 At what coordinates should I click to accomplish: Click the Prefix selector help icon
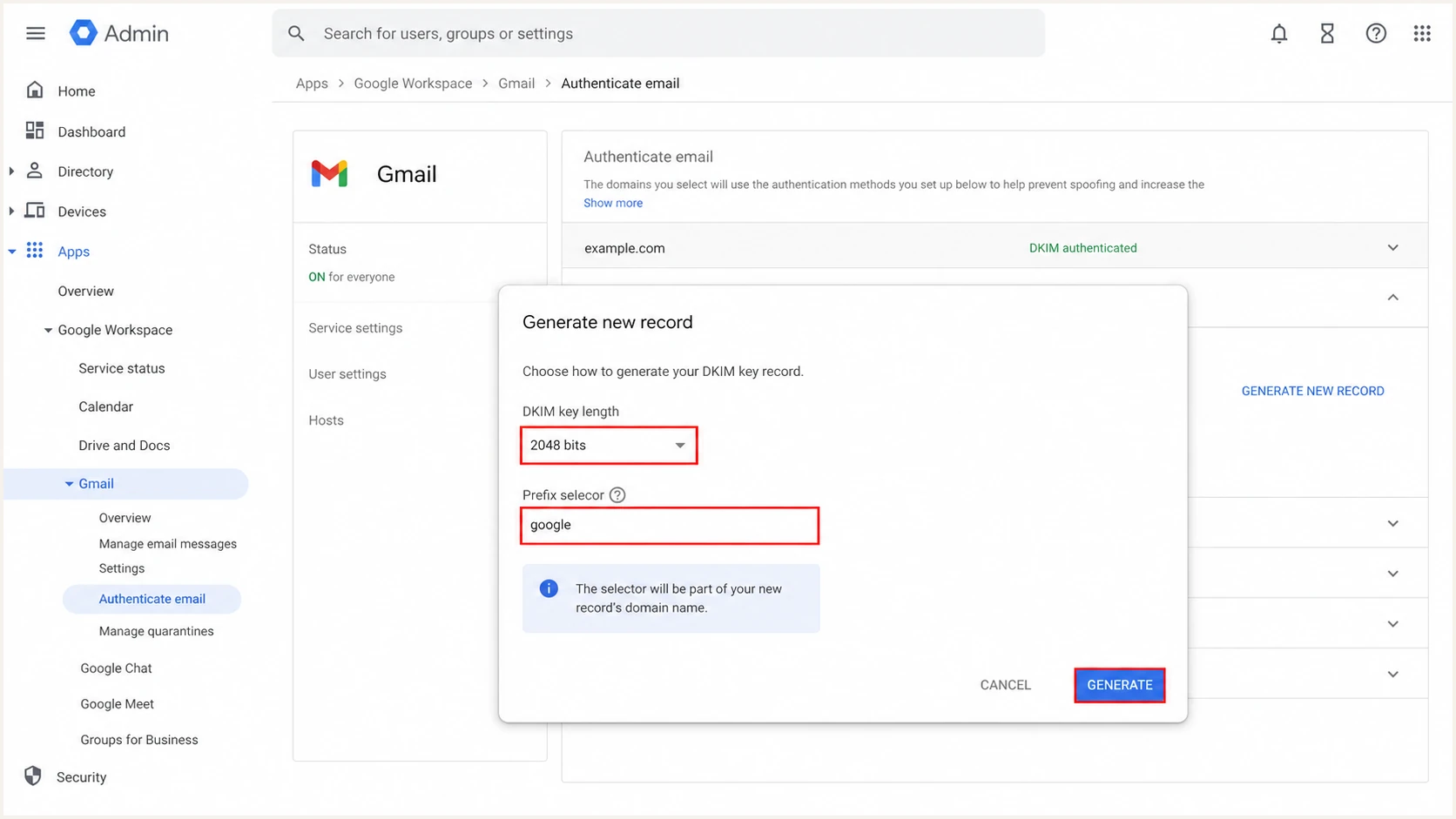tap(617, 495)
